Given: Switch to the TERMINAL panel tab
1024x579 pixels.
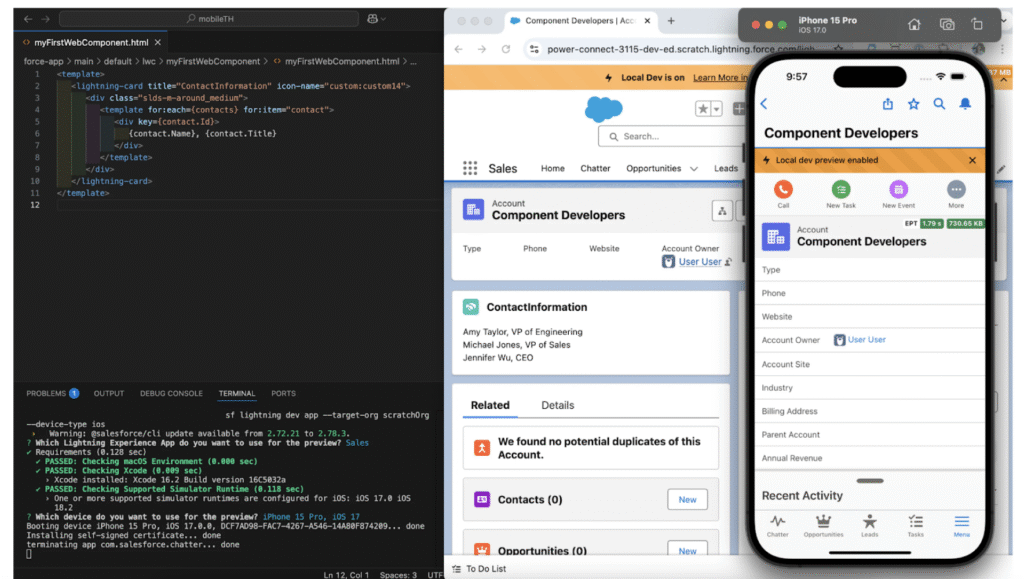Looking at the screenshot, I should (x=236, y=394).
